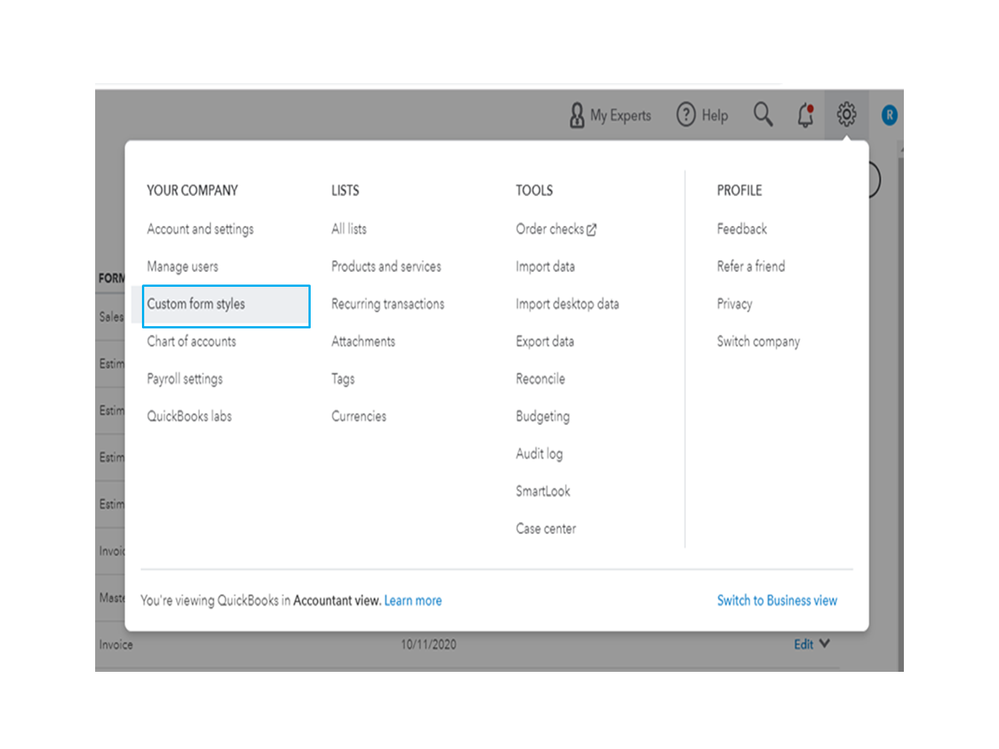The image size is (999, 749).
Task: Select Refer a friend
Action: pyautogui.click(x=751, y=266)
